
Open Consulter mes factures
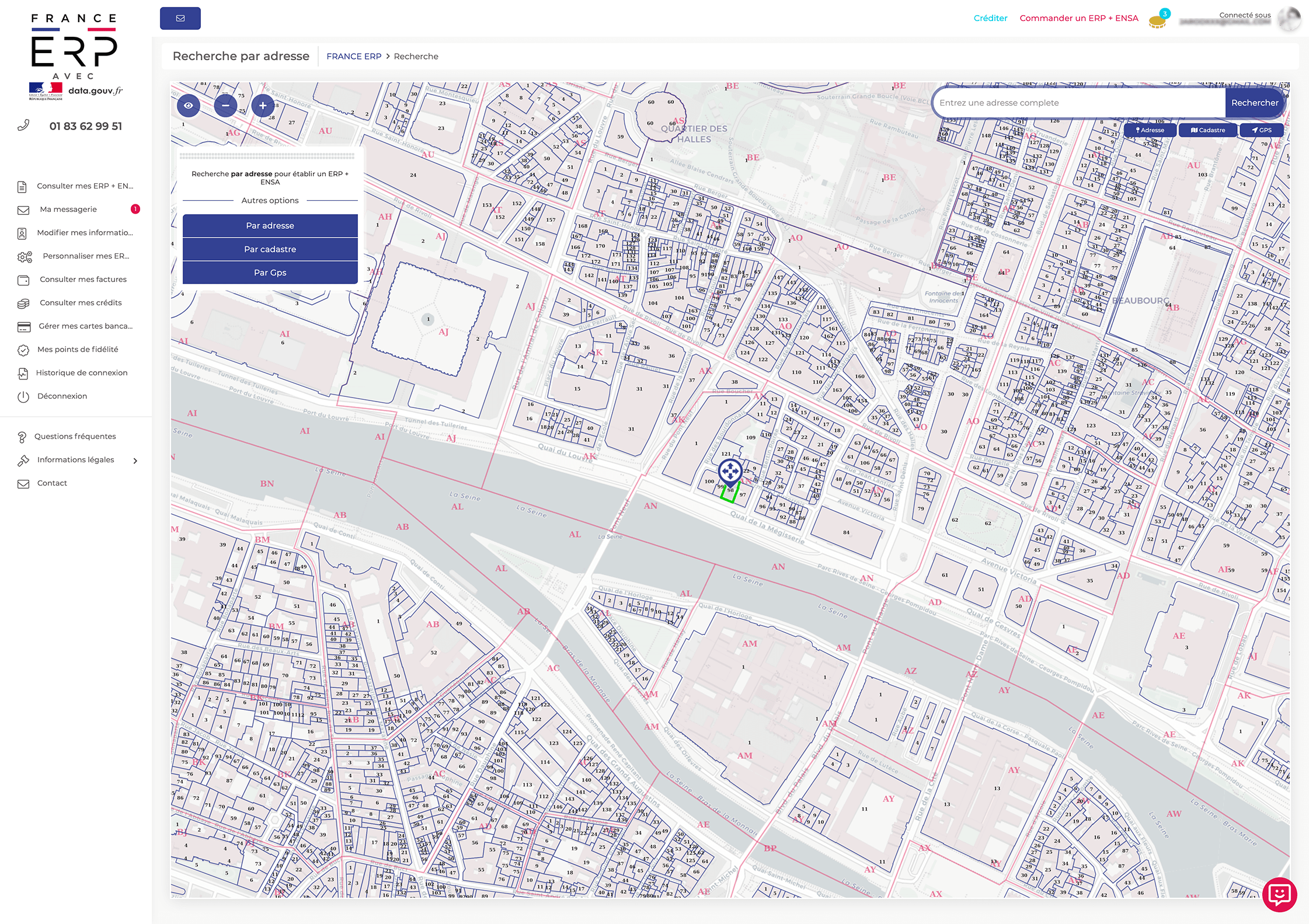coord(83,280)
